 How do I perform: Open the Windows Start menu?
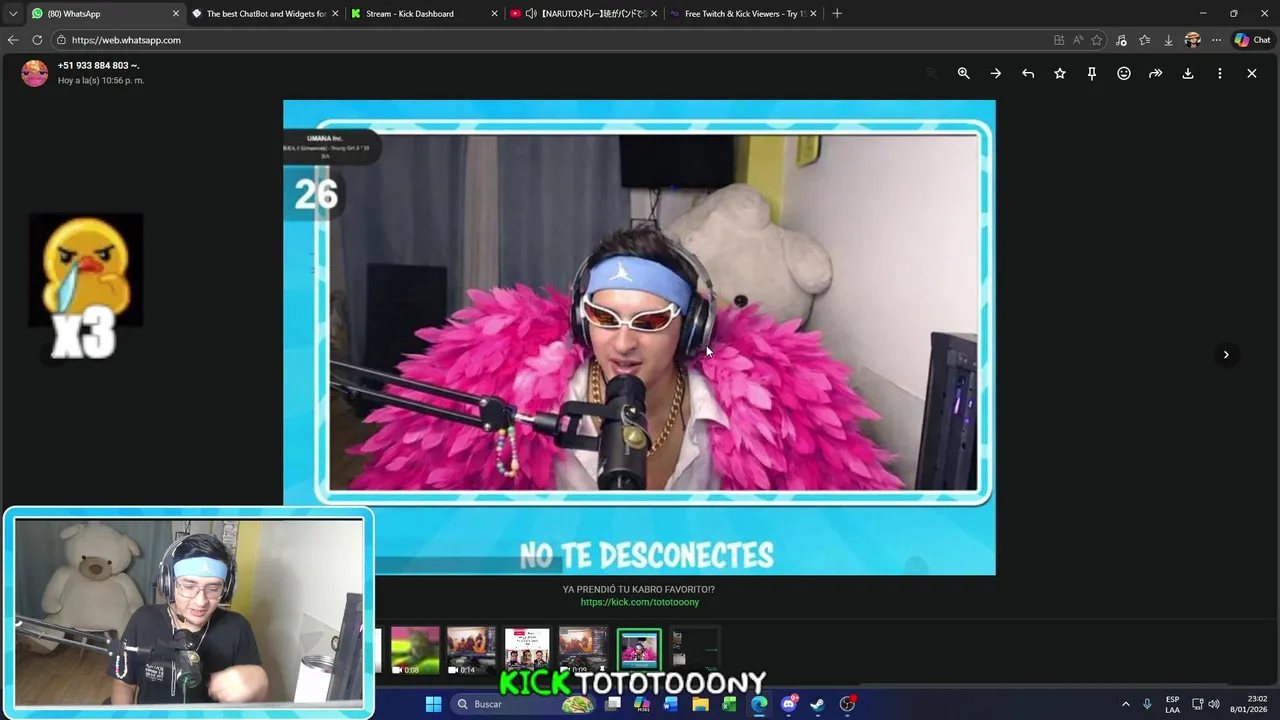[433, 704]
